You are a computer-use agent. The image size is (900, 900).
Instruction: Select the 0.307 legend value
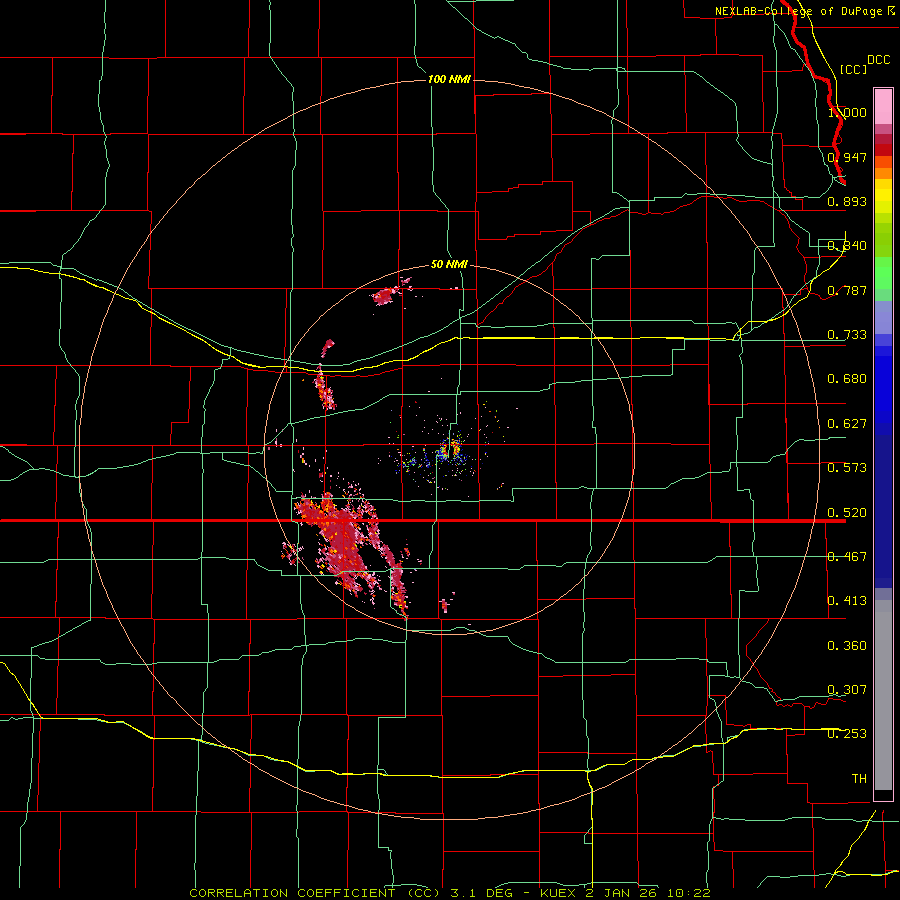pyautogui.click(x=847, y=690)
